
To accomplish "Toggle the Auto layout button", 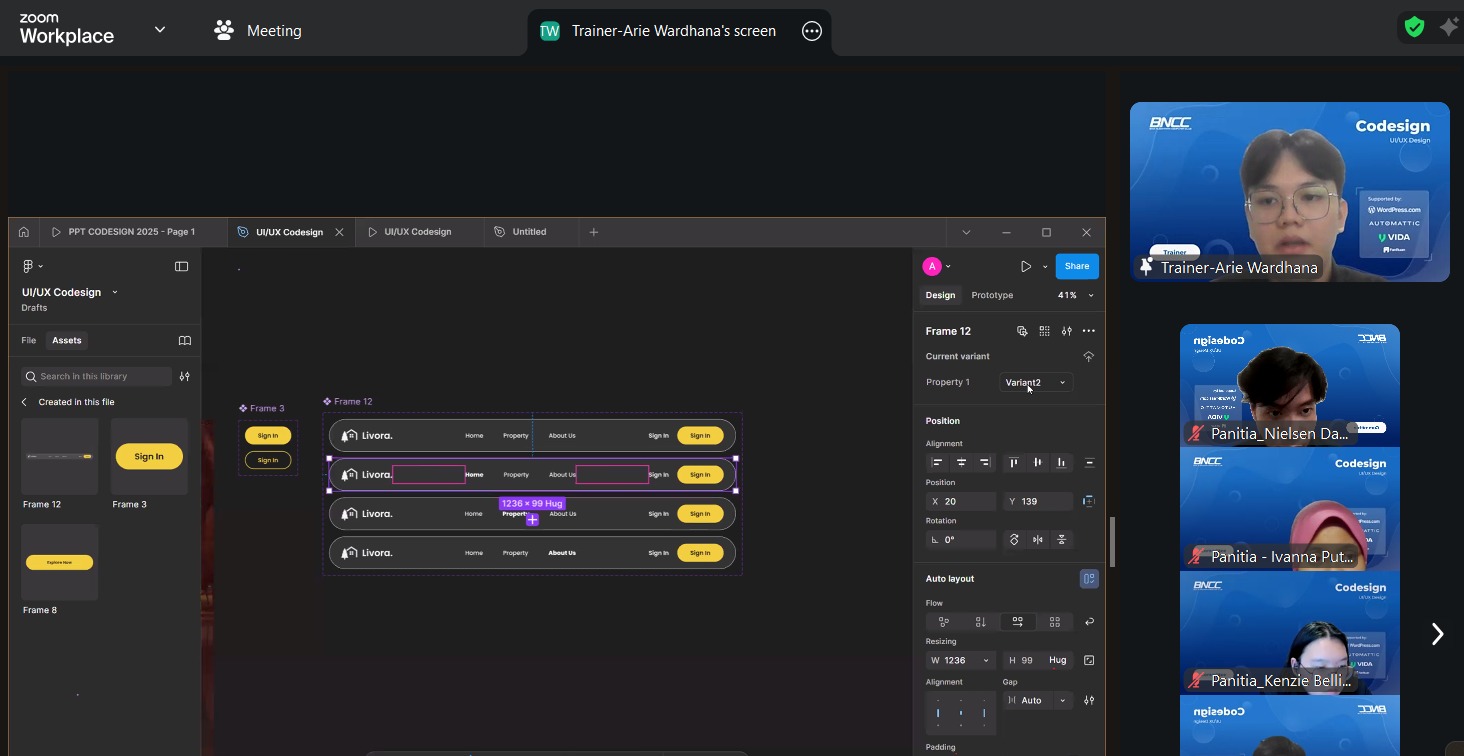I will tap(1089, 579).
